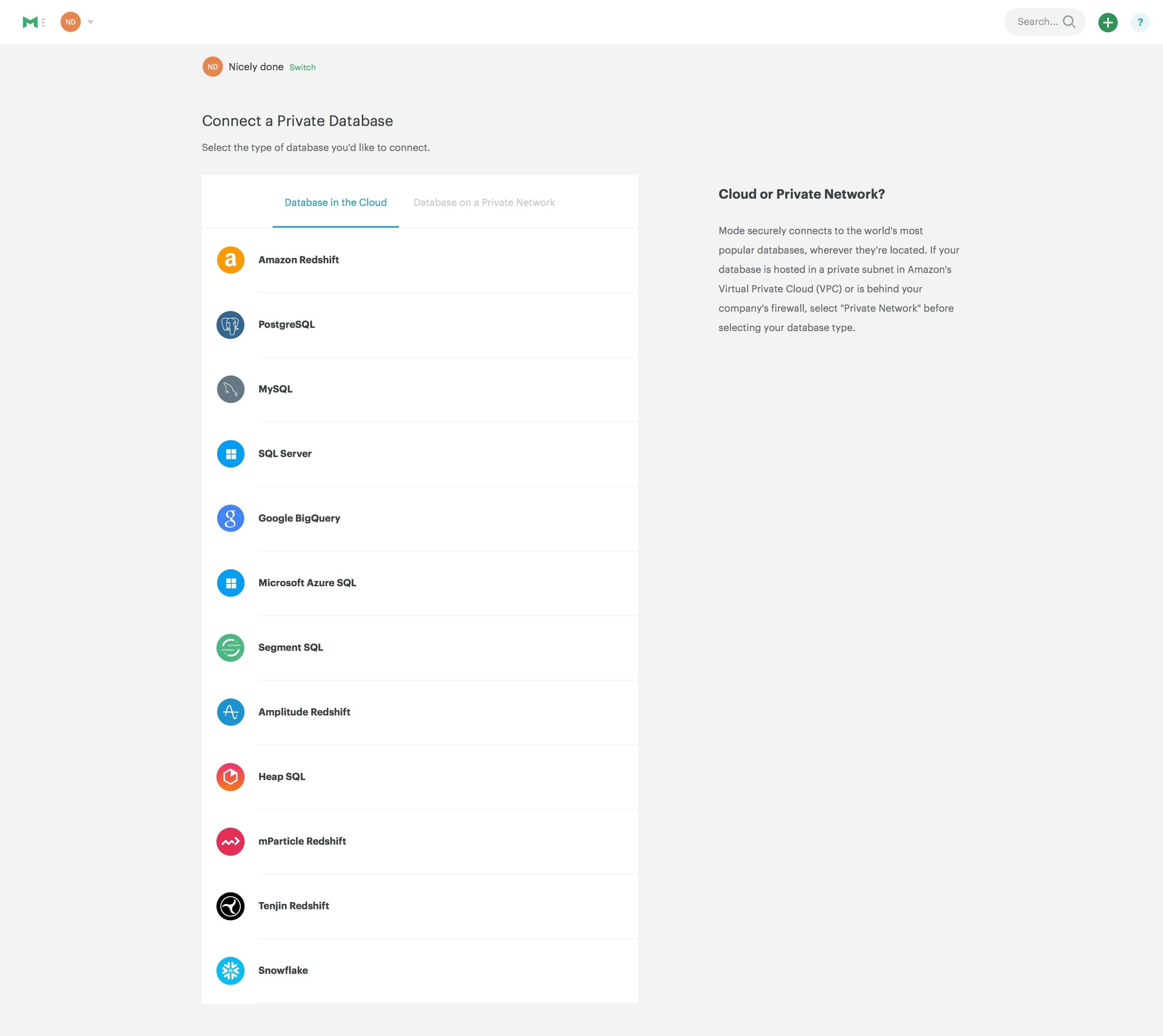The width and height of the screenshot is (1163, 1036).
Task: Click the Switch organization link
Action: coord(302,67)
